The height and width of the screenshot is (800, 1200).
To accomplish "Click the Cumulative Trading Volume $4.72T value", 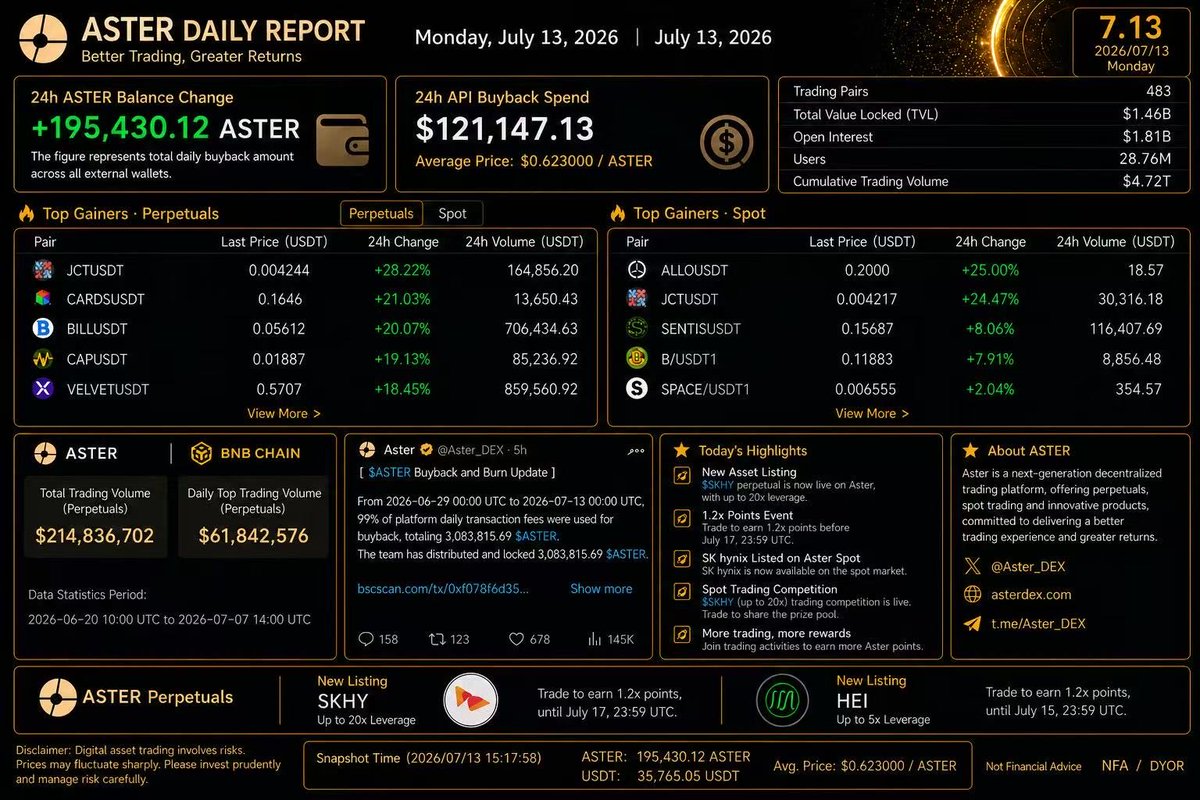I will click(1148, 182).
